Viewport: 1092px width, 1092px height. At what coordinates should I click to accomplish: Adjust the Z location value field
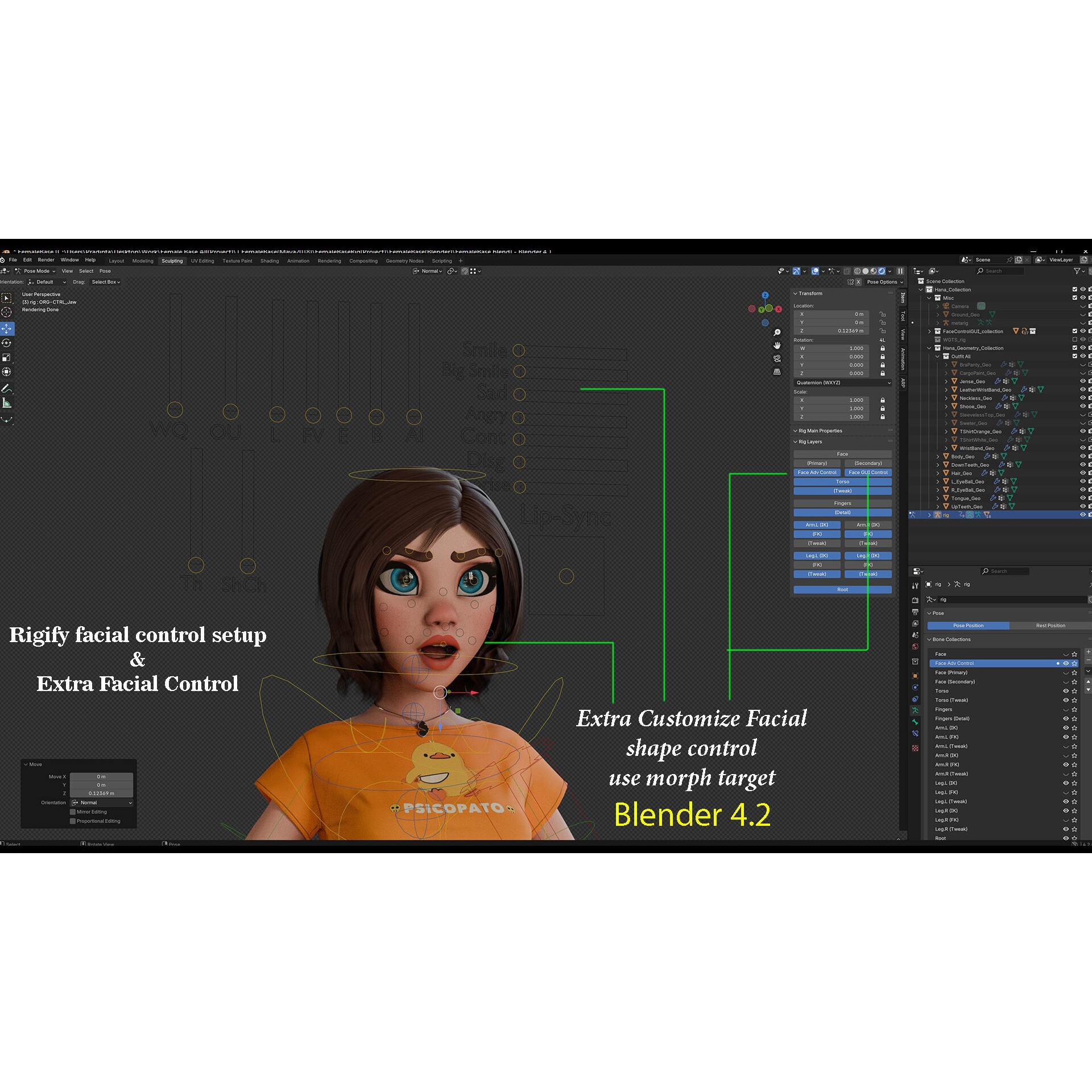pos(830,330)
